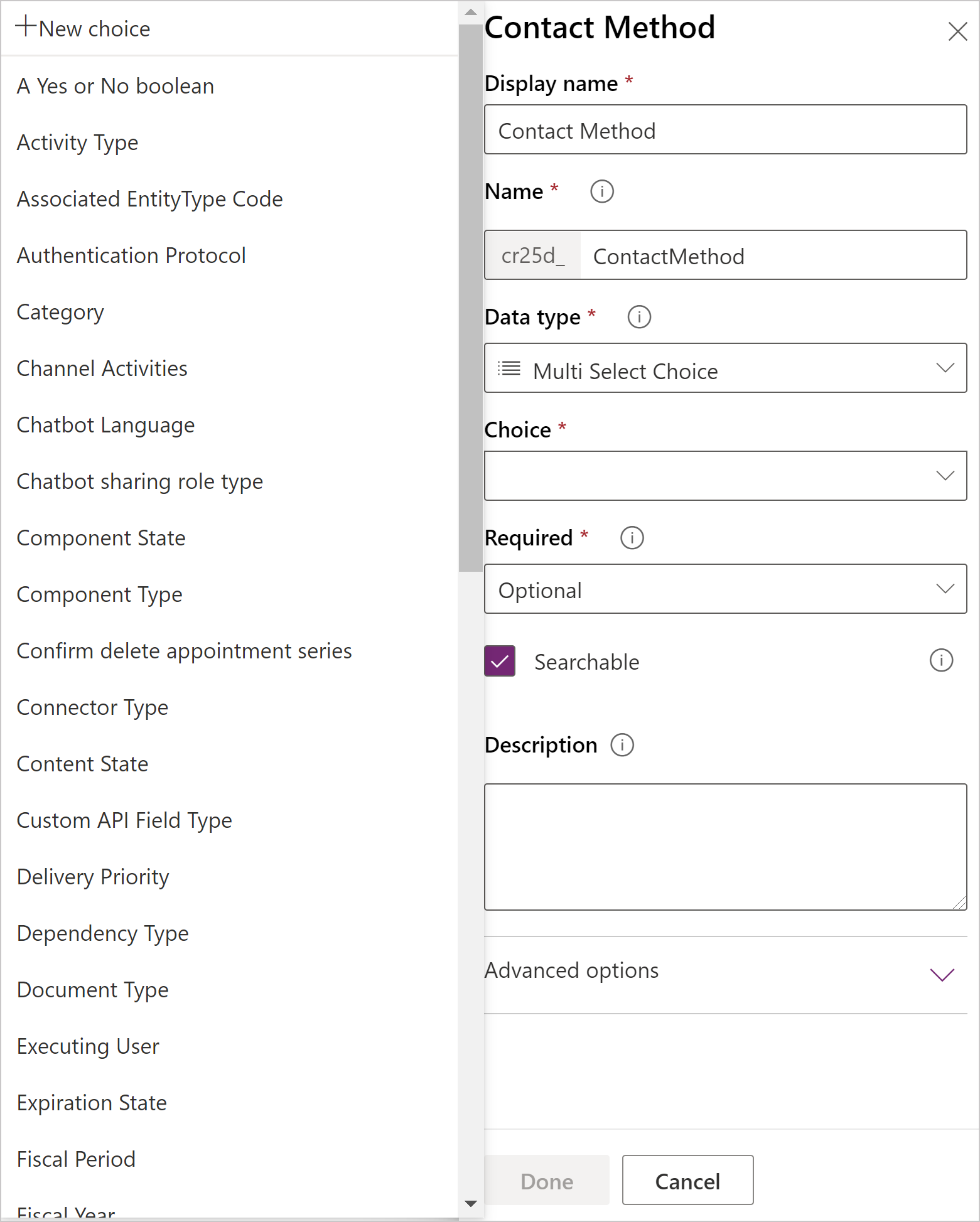The width and height of the screenshot is (980, 1222).
Task: Click the info icon beside Description
Action: 622,745
